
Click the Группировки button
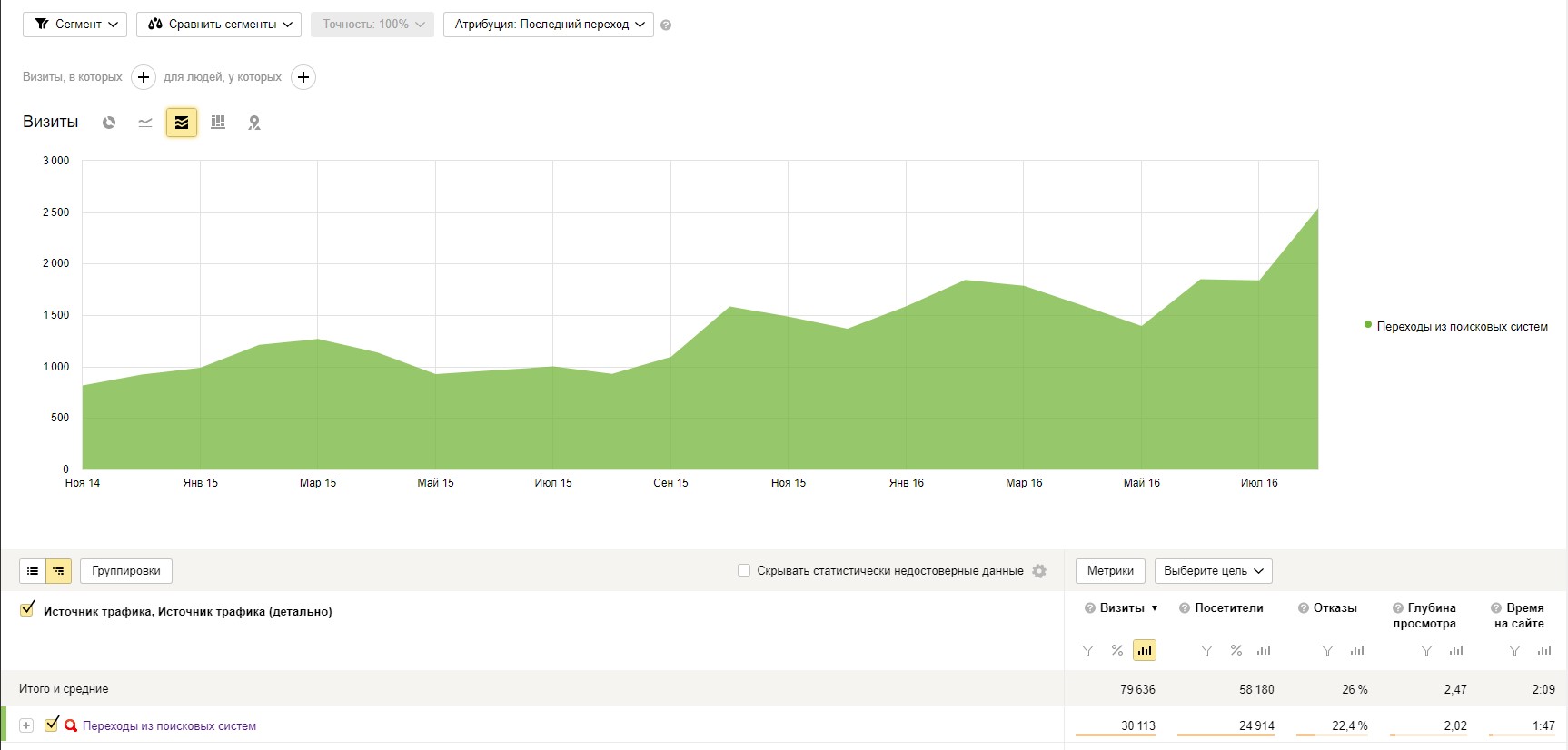[x=126, y=571]
